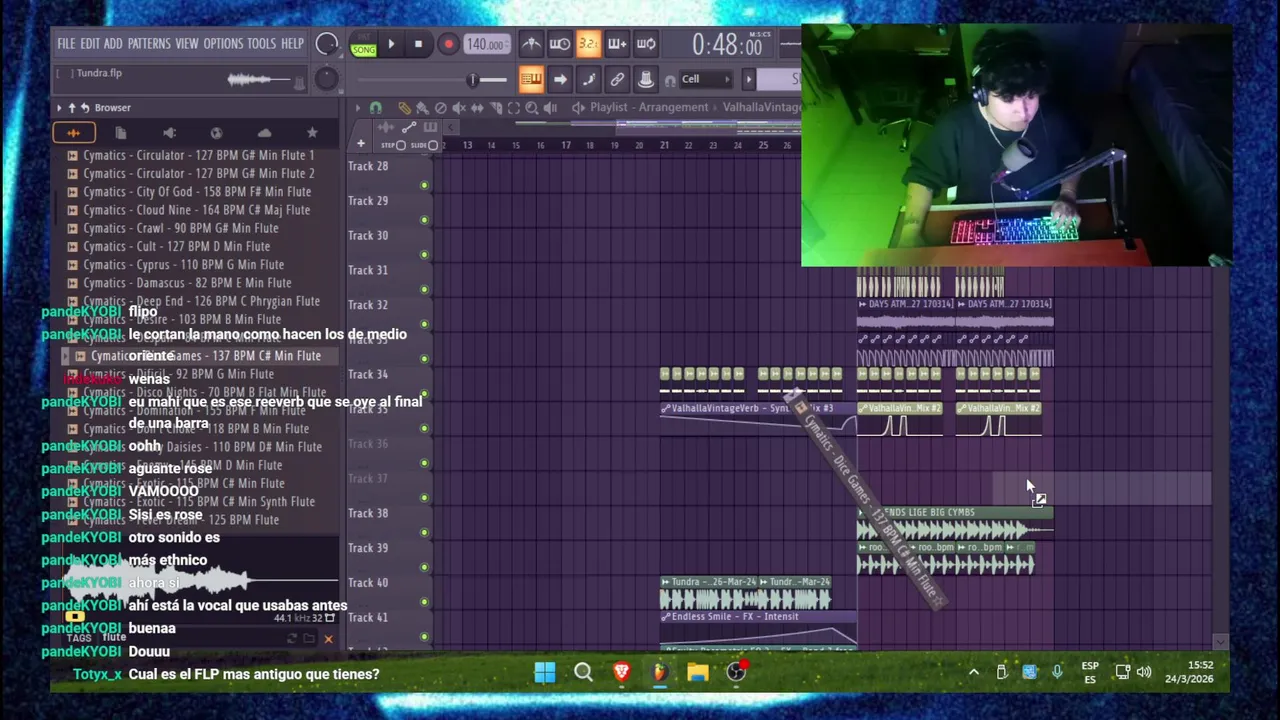Click the link to controller icon

[618, 79]
